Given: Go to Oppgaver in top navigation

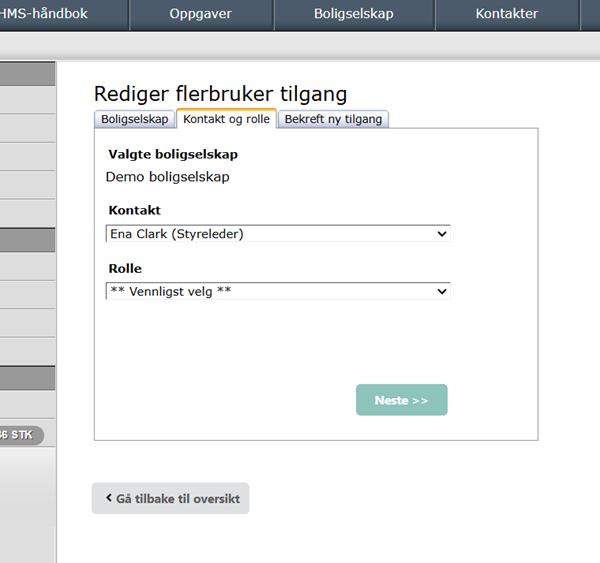Looking at the screenshot, I should 201,14.
